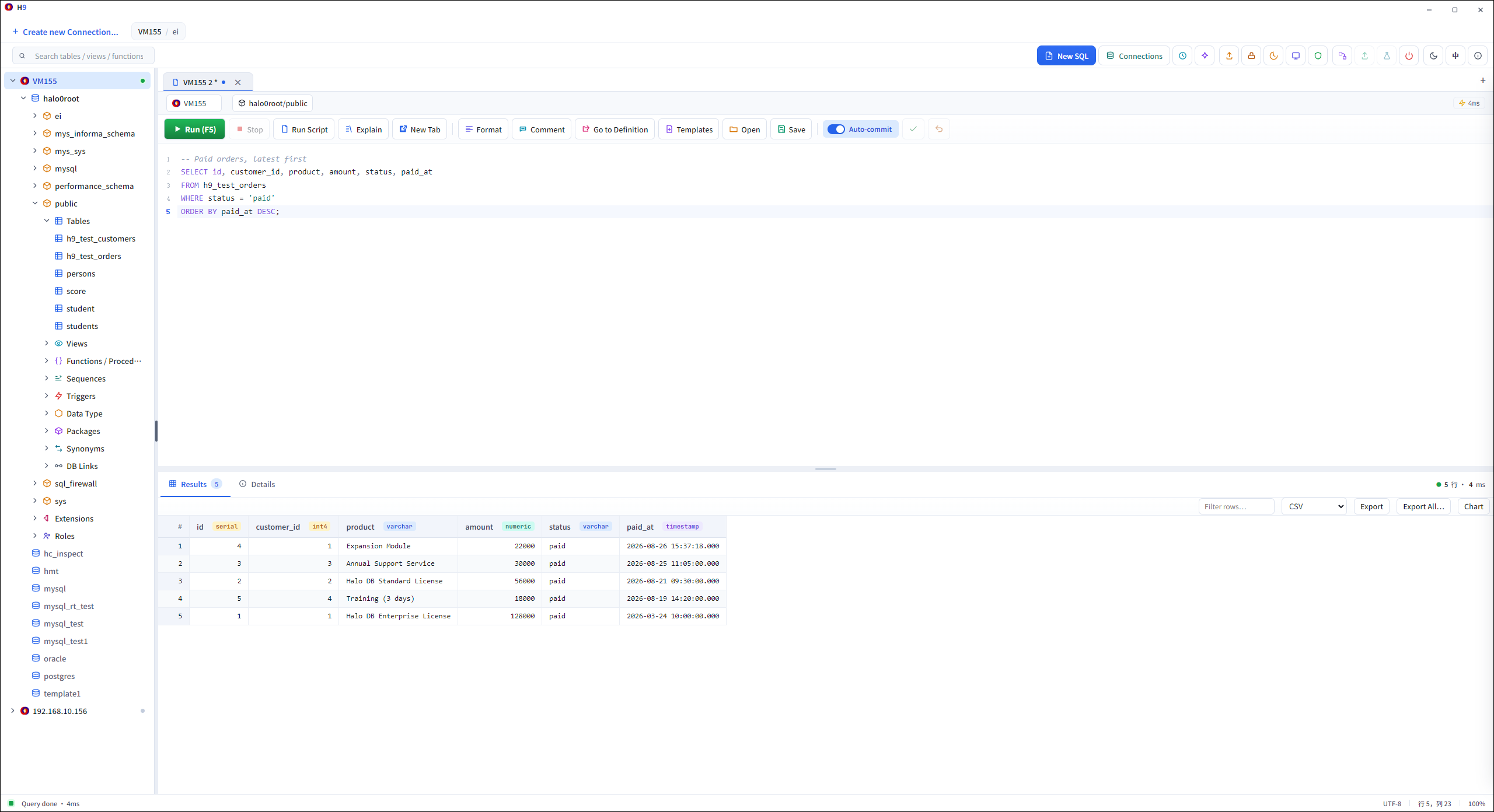The width and height of the screenshot is (1494, 812).
Task: Open the Connections button
Action: click(x=1134, y=56)
